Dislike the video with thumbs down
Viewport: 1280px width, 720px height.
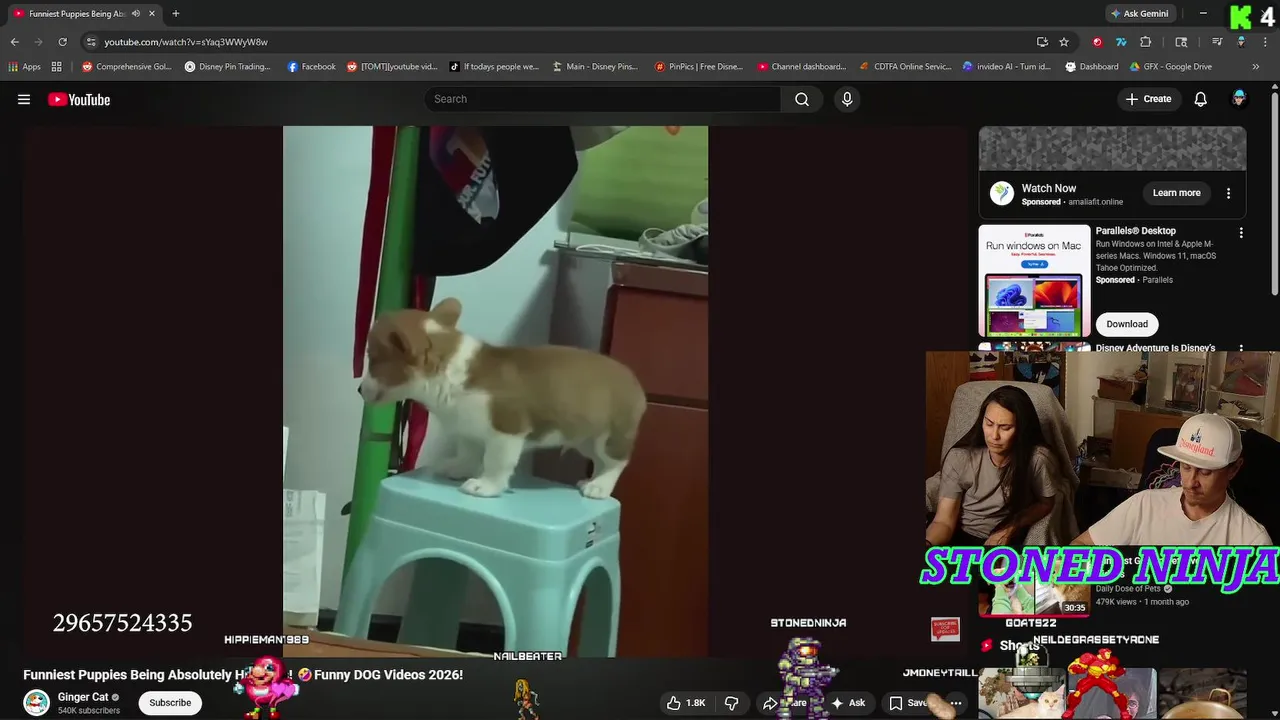731,703
